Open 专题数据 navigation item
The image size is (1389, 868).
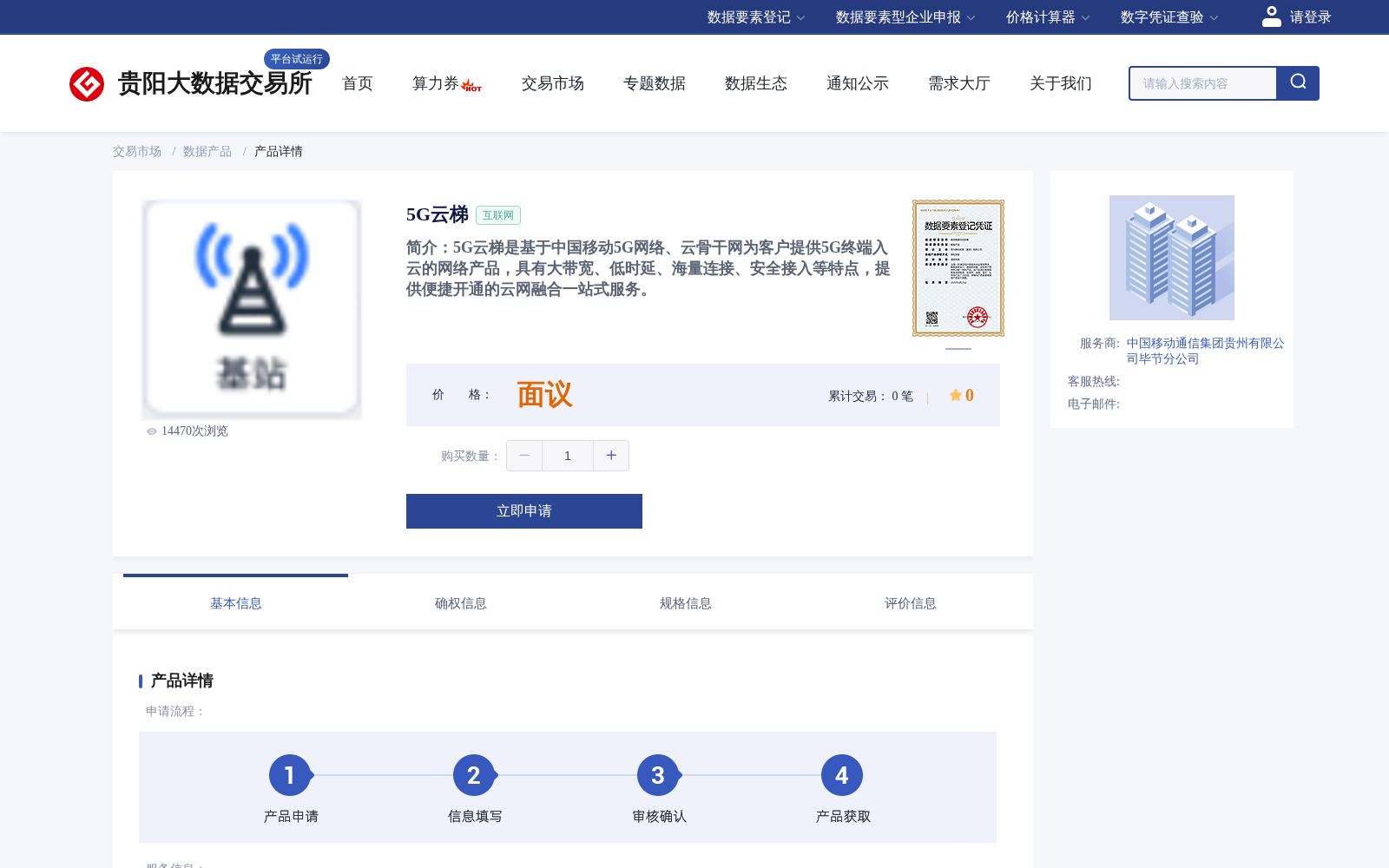tap(655, 83)
